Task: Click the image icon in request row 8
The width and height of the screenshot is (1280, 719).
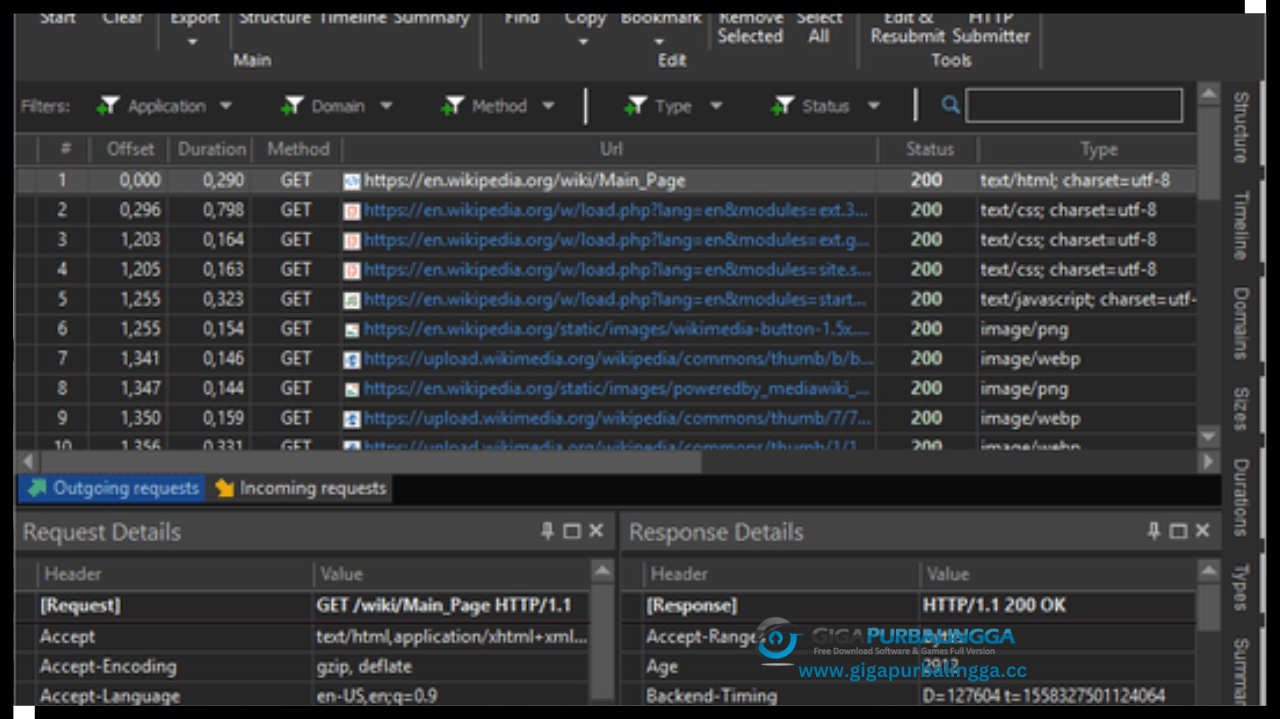Action: click(x=351, y=389)
